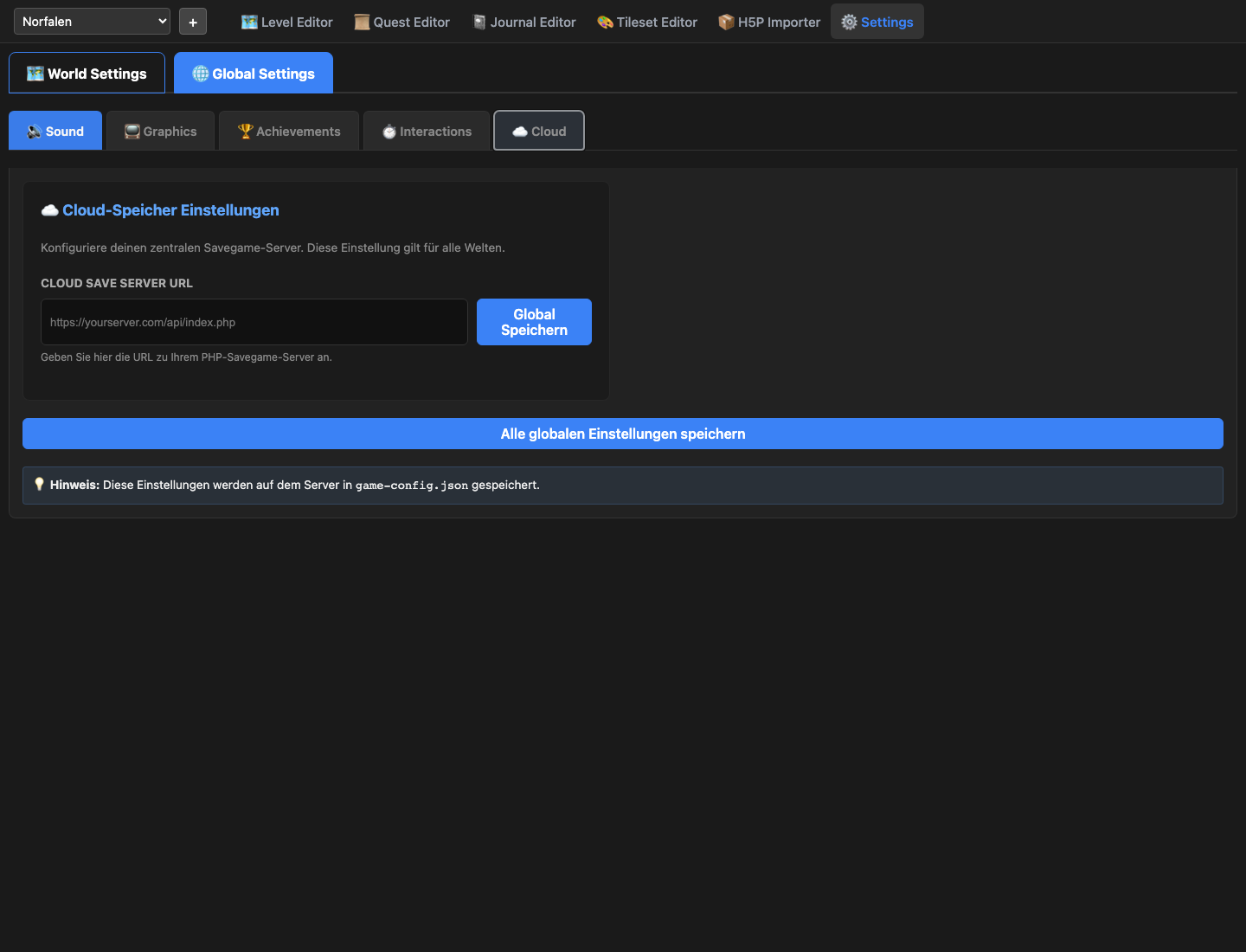Open the Graphics settings tab
The image size is (1246, 952).
[x=160, y=132]
